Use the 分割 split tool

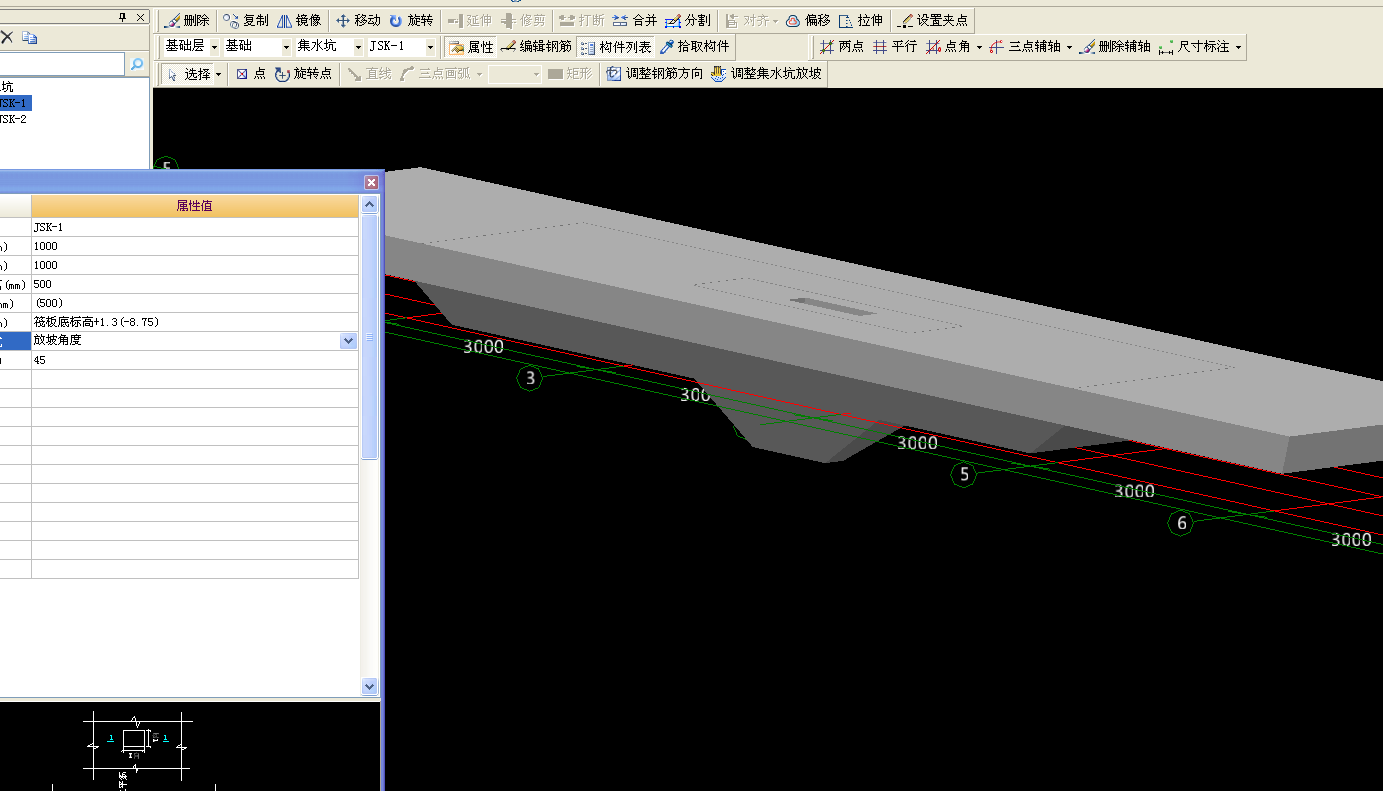(x=688, y=20)
